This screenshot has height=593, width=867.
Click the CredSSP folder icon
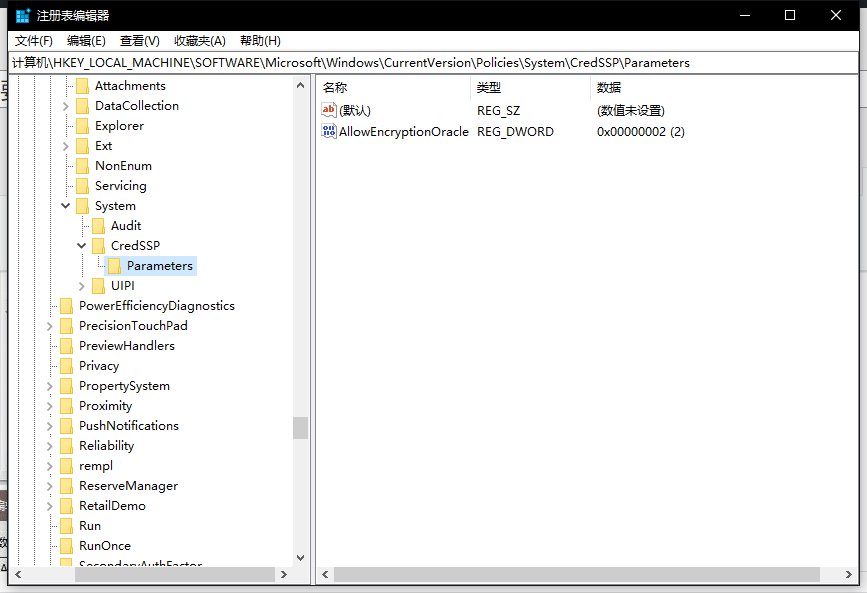(99, 246)
